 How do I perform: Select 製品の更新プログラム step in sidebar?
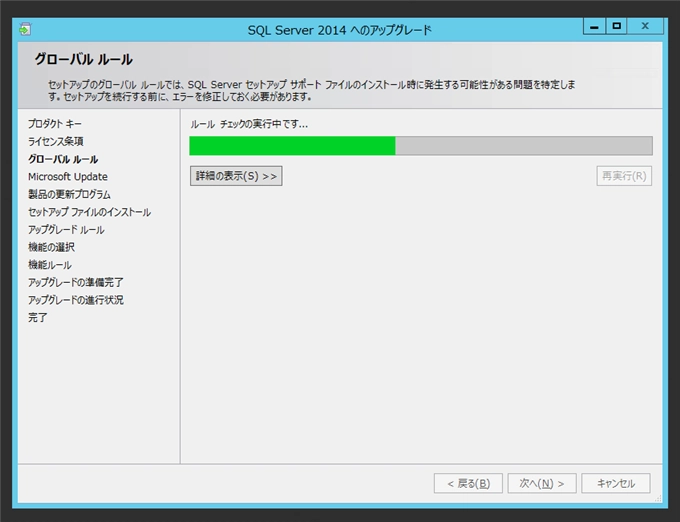coord(69,194)
